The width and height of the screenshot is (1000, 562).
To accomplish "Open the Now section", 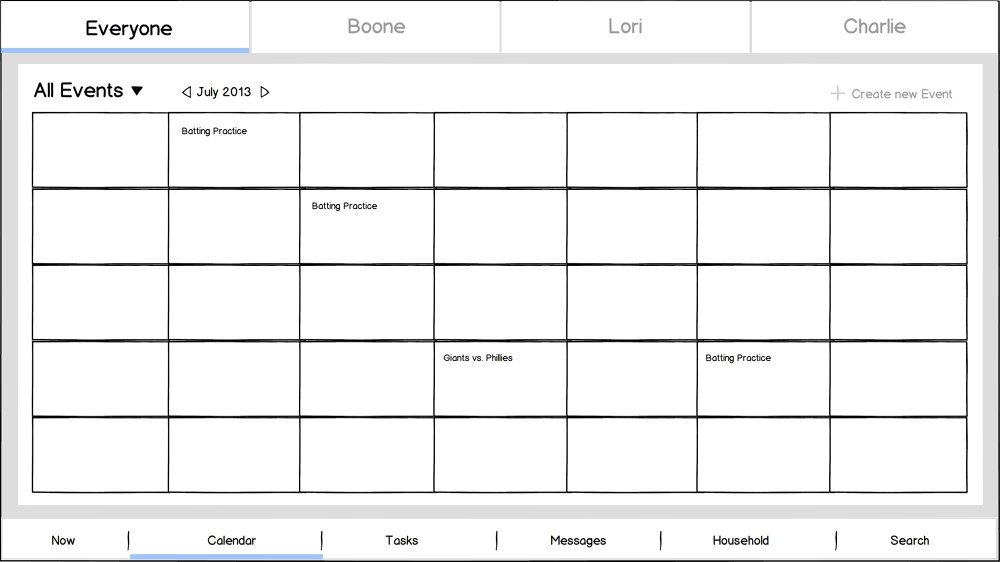I will coord(63,540).
